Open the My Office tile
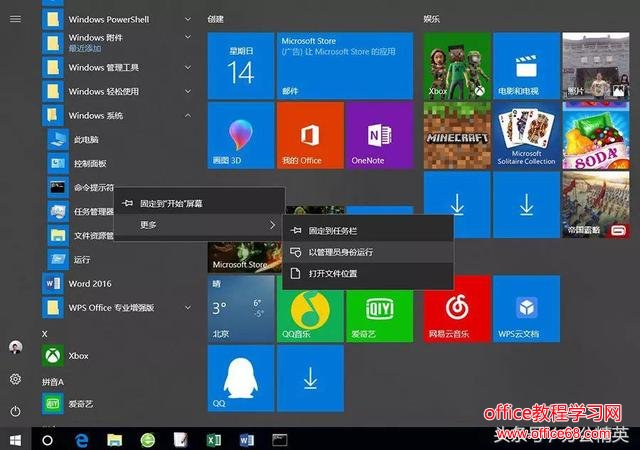This screenshot has height=450, width=640. [310, 136]
